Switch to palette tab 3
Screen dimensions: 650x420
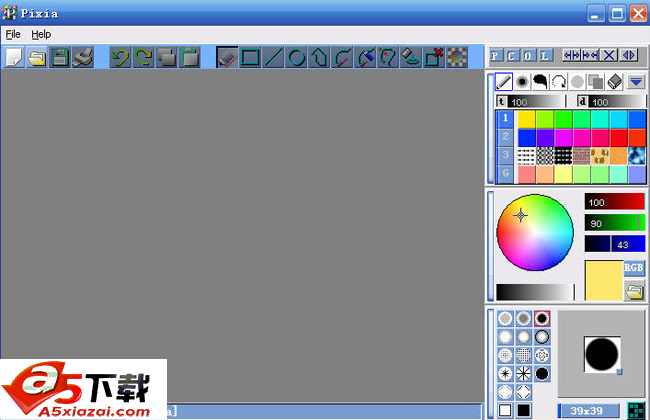pyautogui.click(x=505, y=155)
